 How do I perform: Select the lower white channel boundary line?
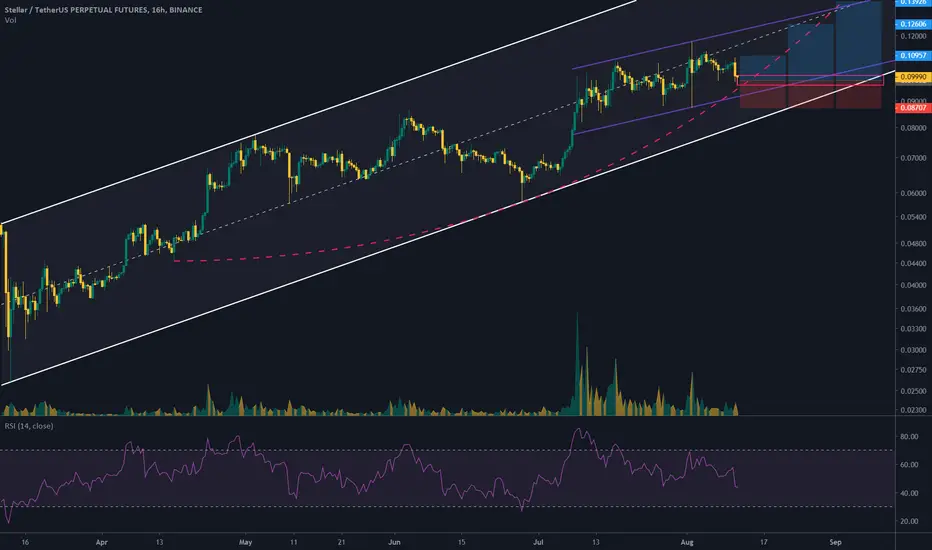446,228
